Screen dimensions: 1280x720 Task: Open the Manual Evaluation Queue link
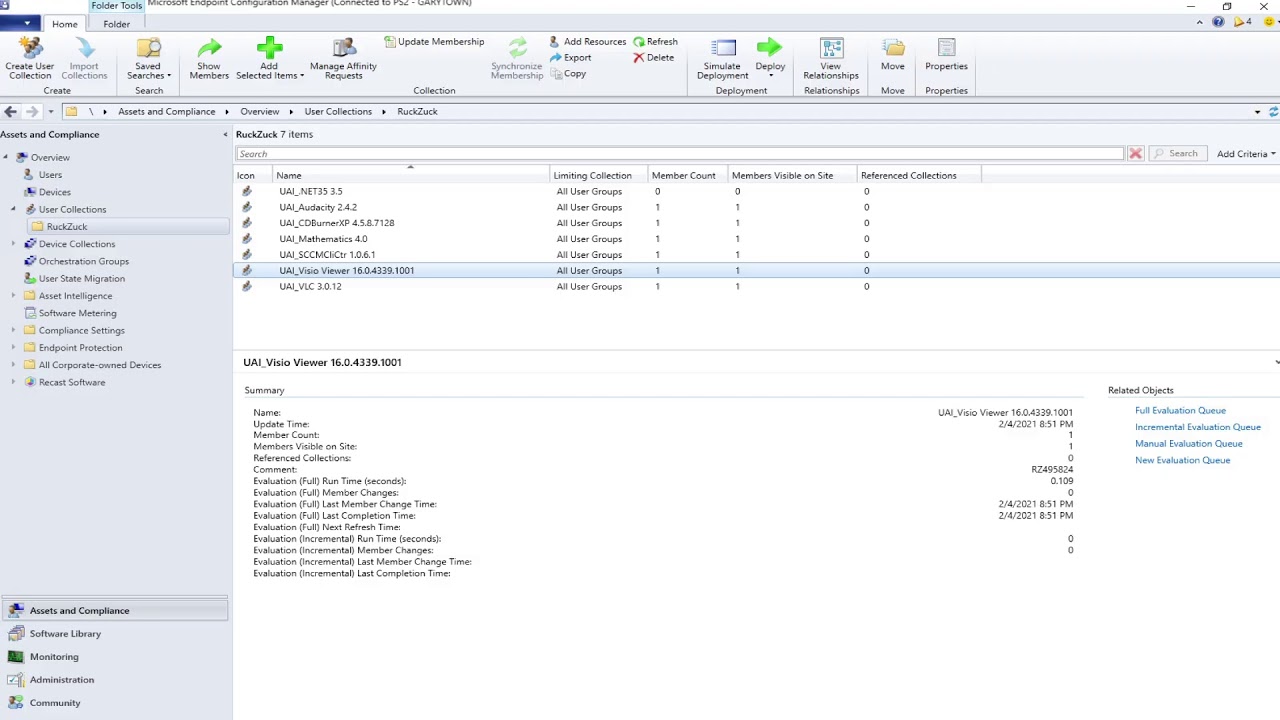(x=1189, y=444)
